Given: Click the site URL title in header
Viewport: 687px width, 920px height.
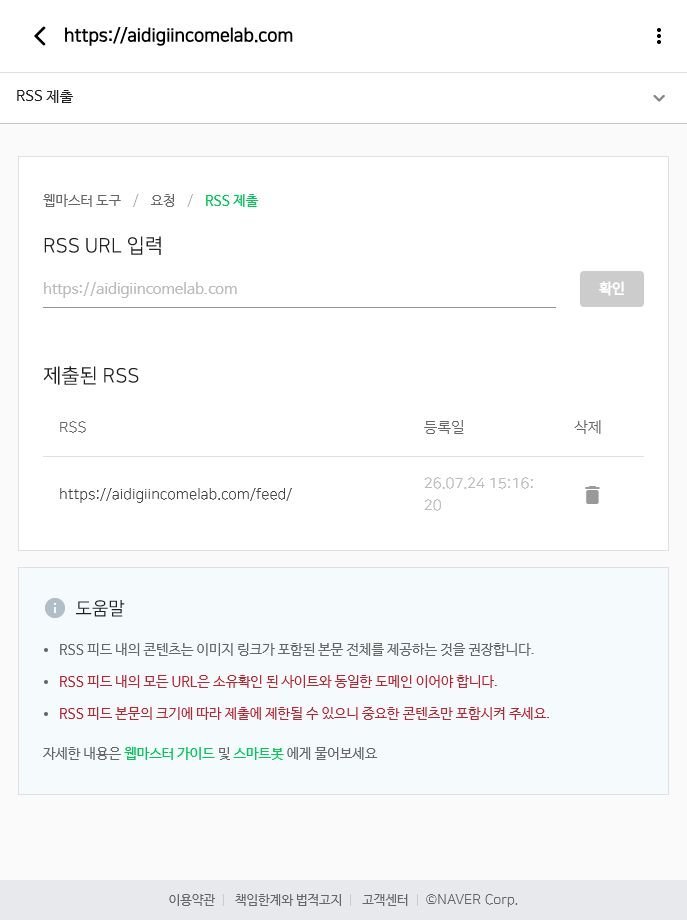Looking at the screenshot, I should pyautogui.click(x=178, y=36).
